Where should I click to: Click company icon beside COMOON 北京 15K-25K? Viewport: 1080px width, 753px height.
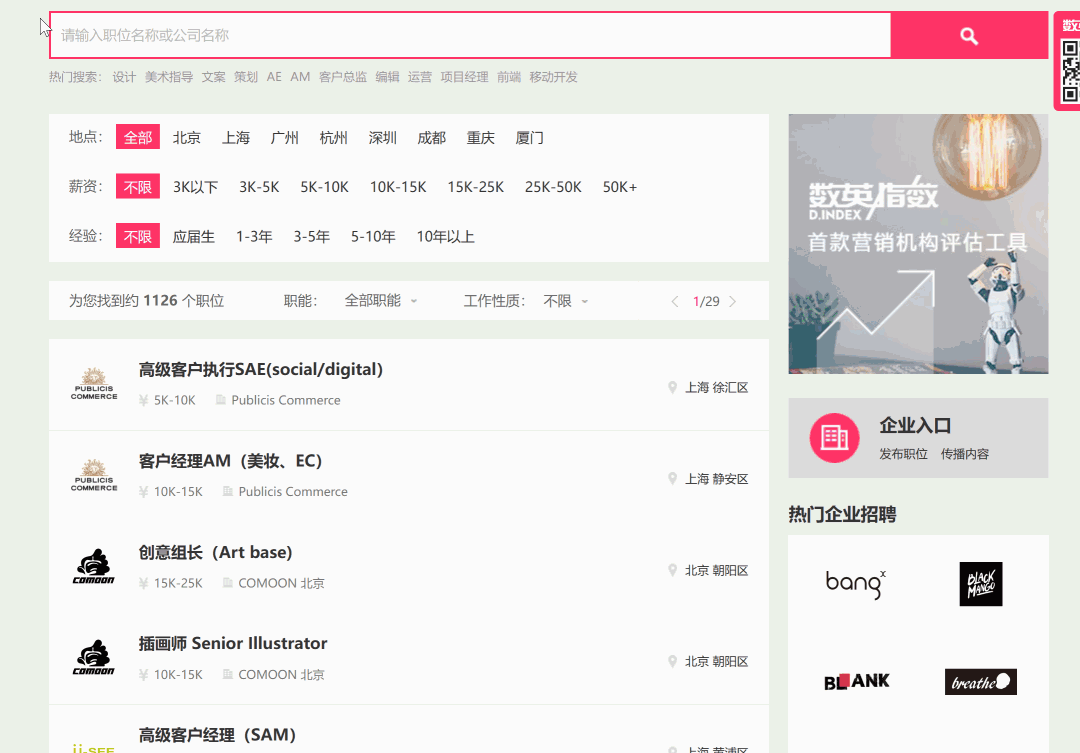pos(227,583)
